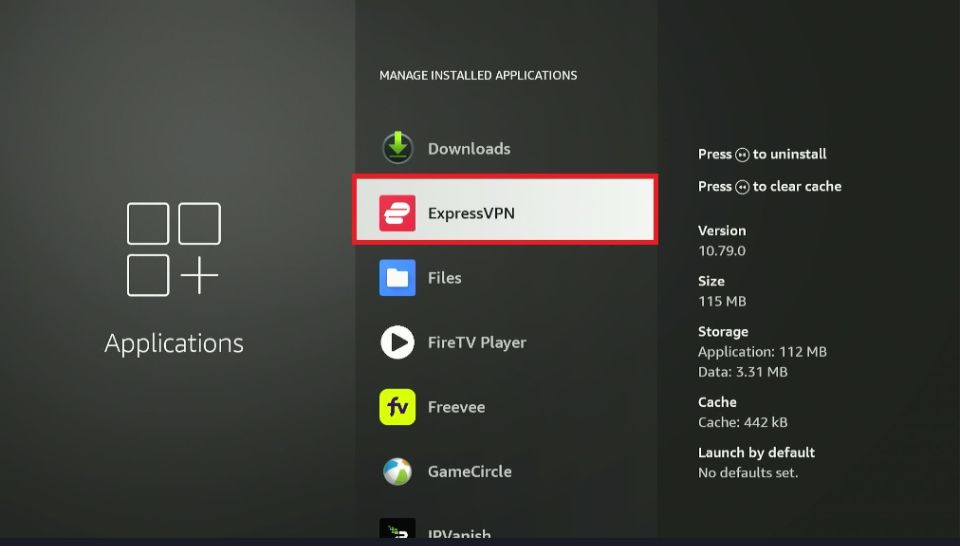960x546 pixels.
Task: Click the rewind button icon beside 'to clear cache'
Action: 742,187
